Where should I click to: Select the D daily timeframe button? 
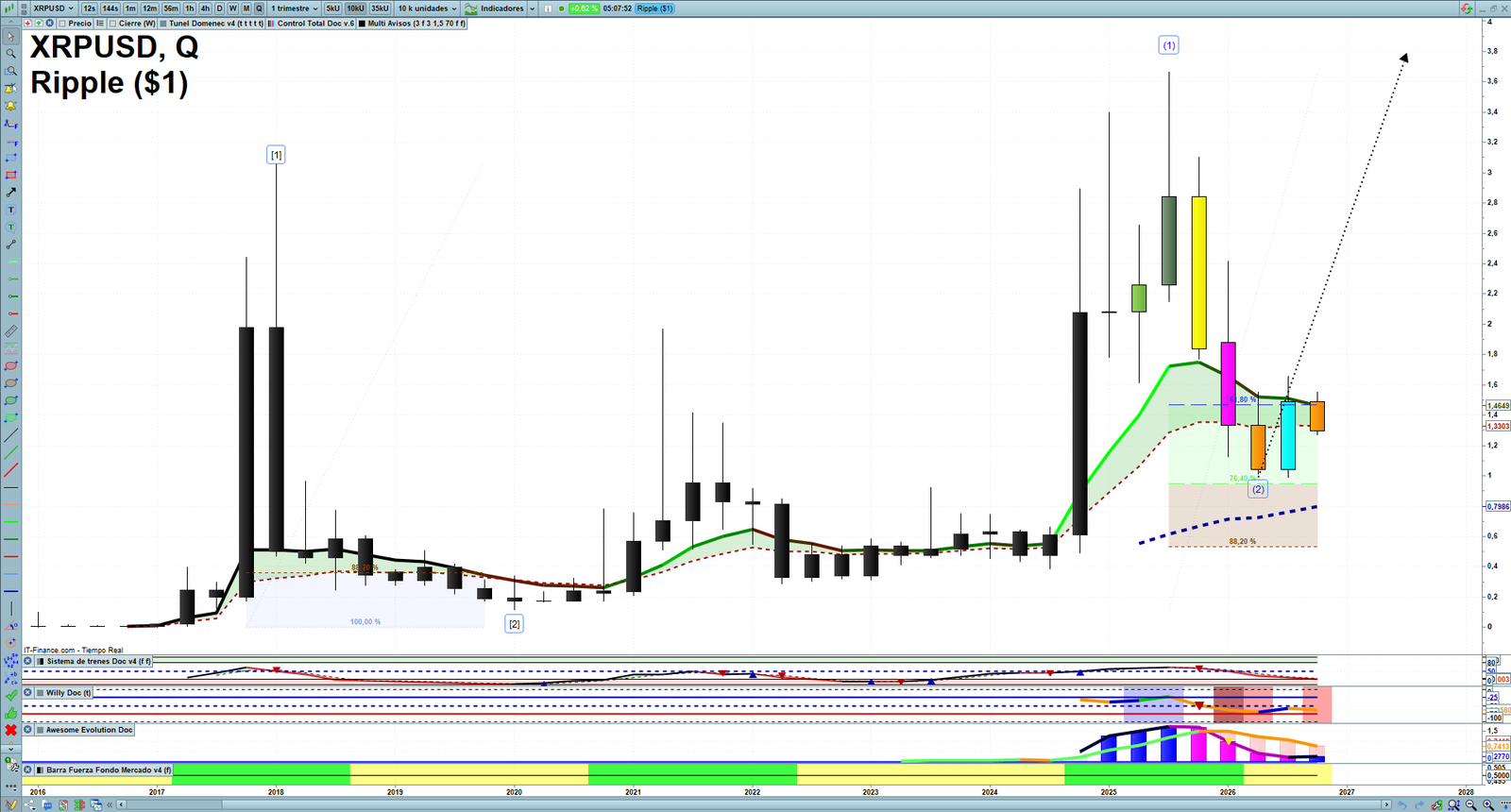coord(219,8)
